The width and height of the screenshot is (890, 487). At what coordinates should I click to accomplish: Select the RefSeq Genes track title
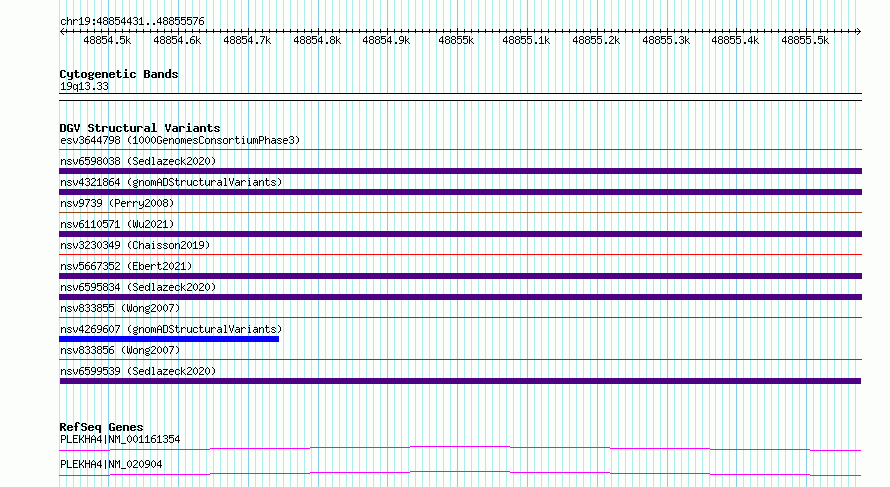(102, 427)
